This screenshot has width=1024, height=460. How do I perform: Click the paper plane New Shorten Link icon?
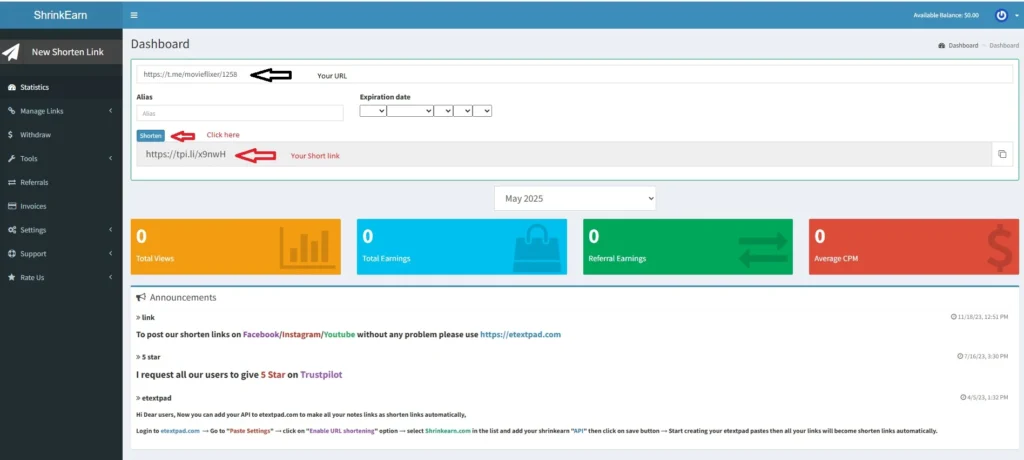tap(10, 52)
